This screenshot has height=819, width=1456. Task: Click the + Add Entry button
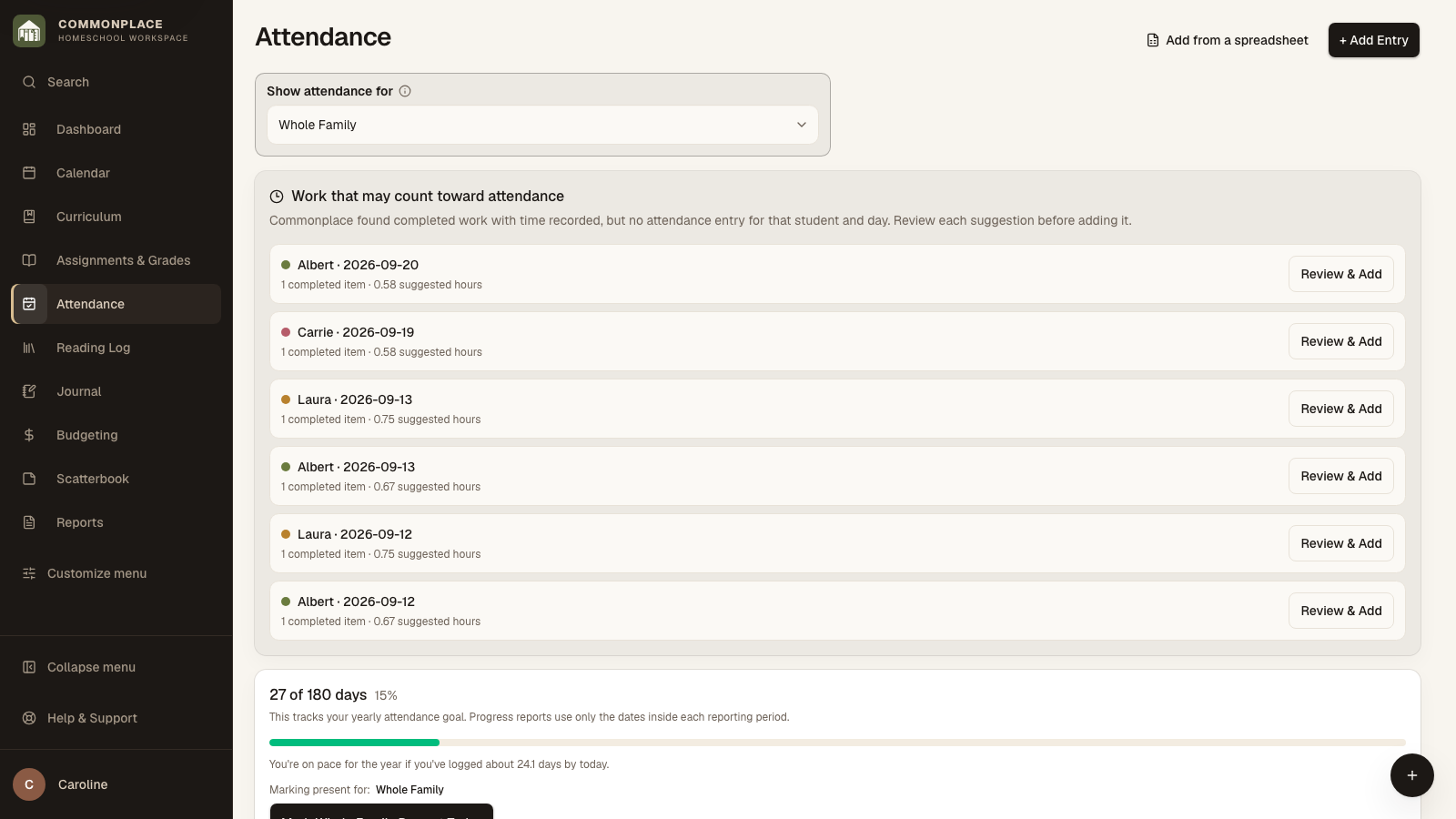point(1374,40)
